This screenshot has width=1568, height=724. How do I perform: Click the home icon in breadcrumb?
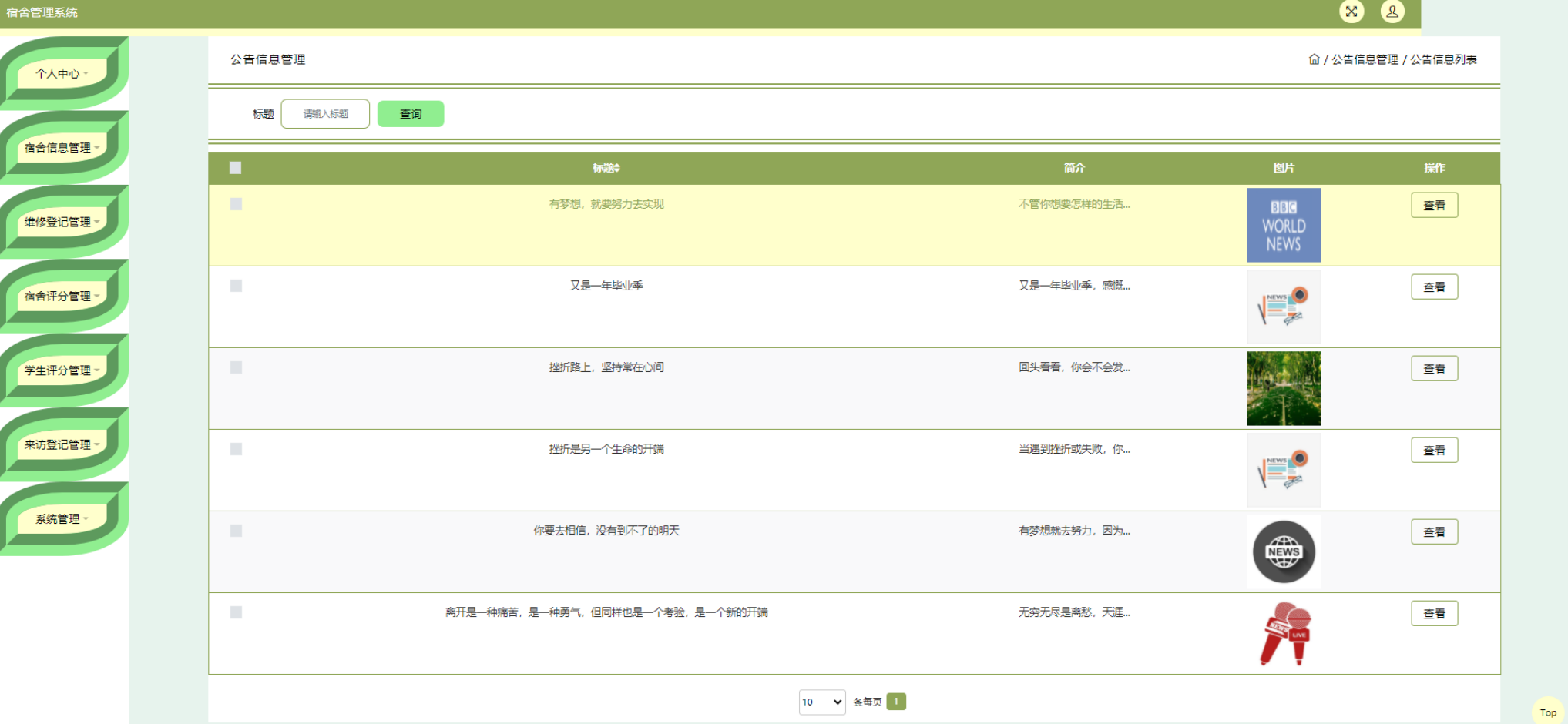tap(1314, 59)
